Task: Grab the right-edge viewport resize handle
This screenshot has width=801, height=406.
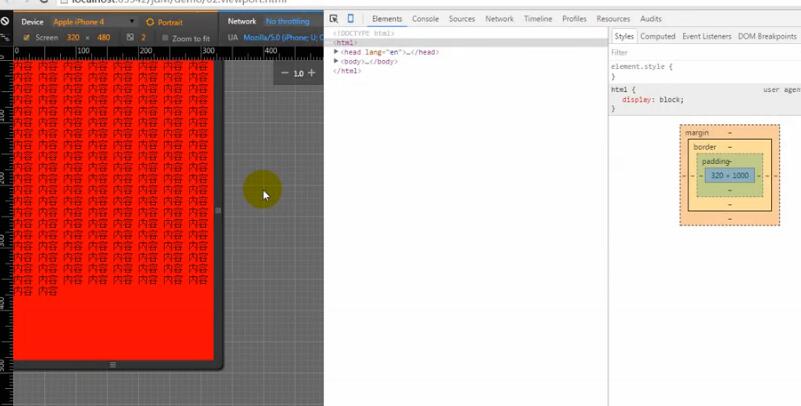Action: tap(218, 210)
